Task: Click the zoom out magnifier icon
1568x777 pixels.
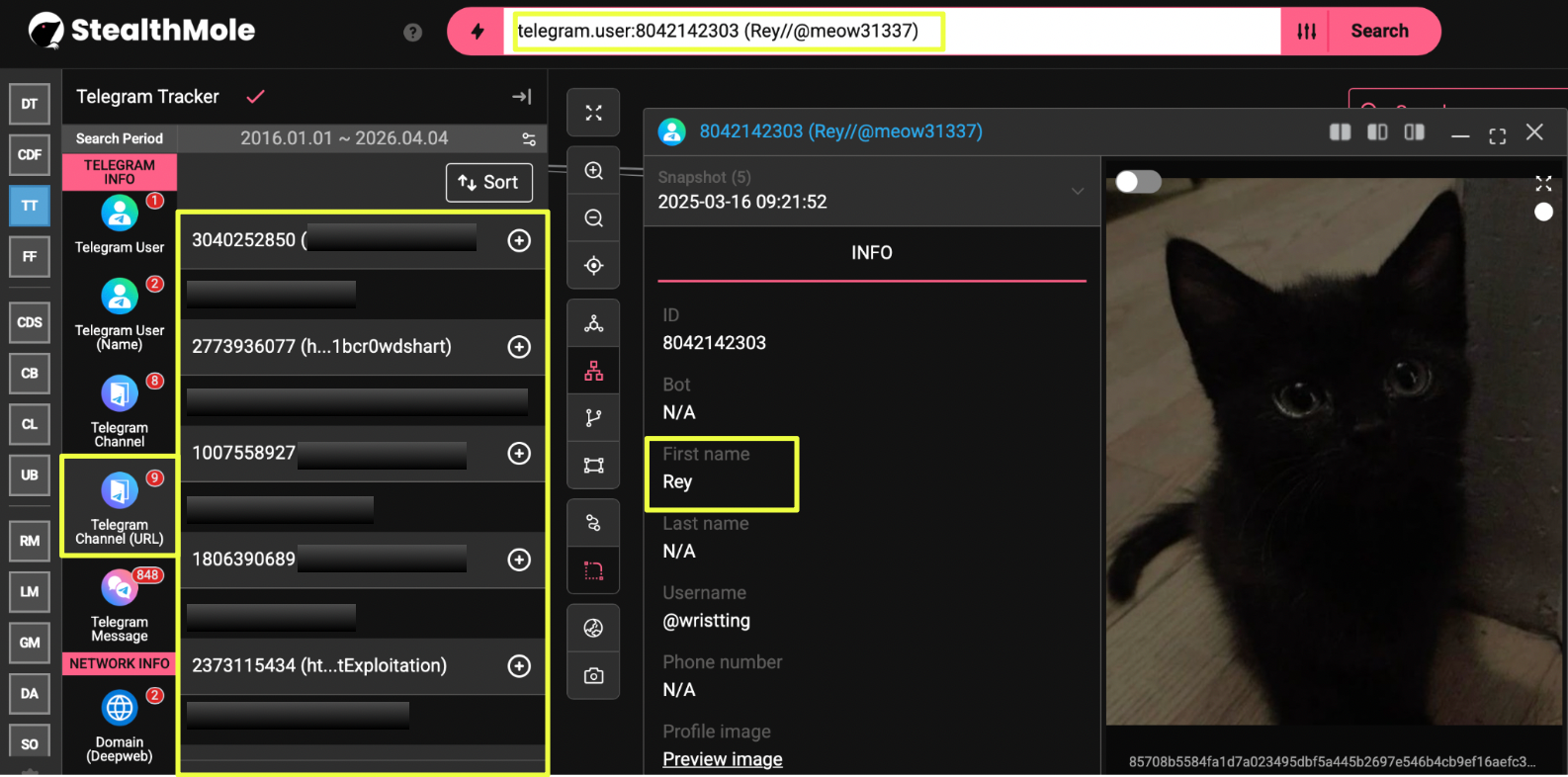Action: point(593,218)
